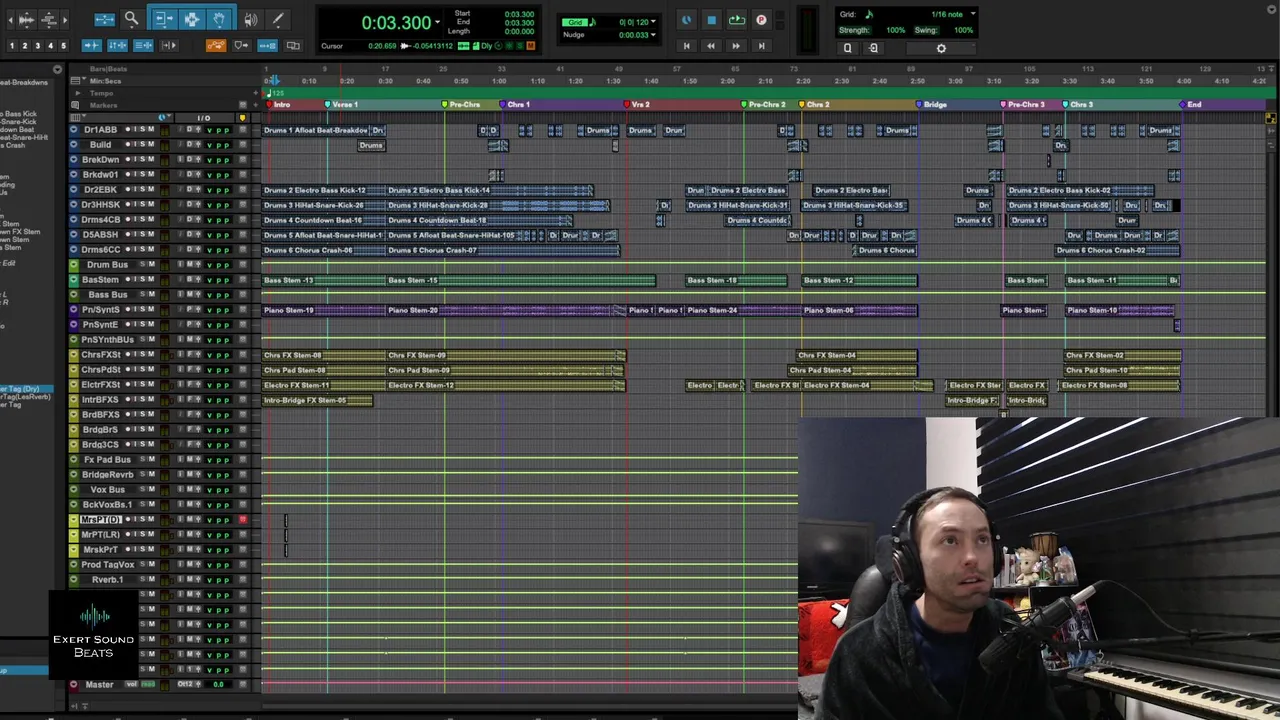
Task: Open the edit toolbar options menu
Action: click(x=1272, y=10)
